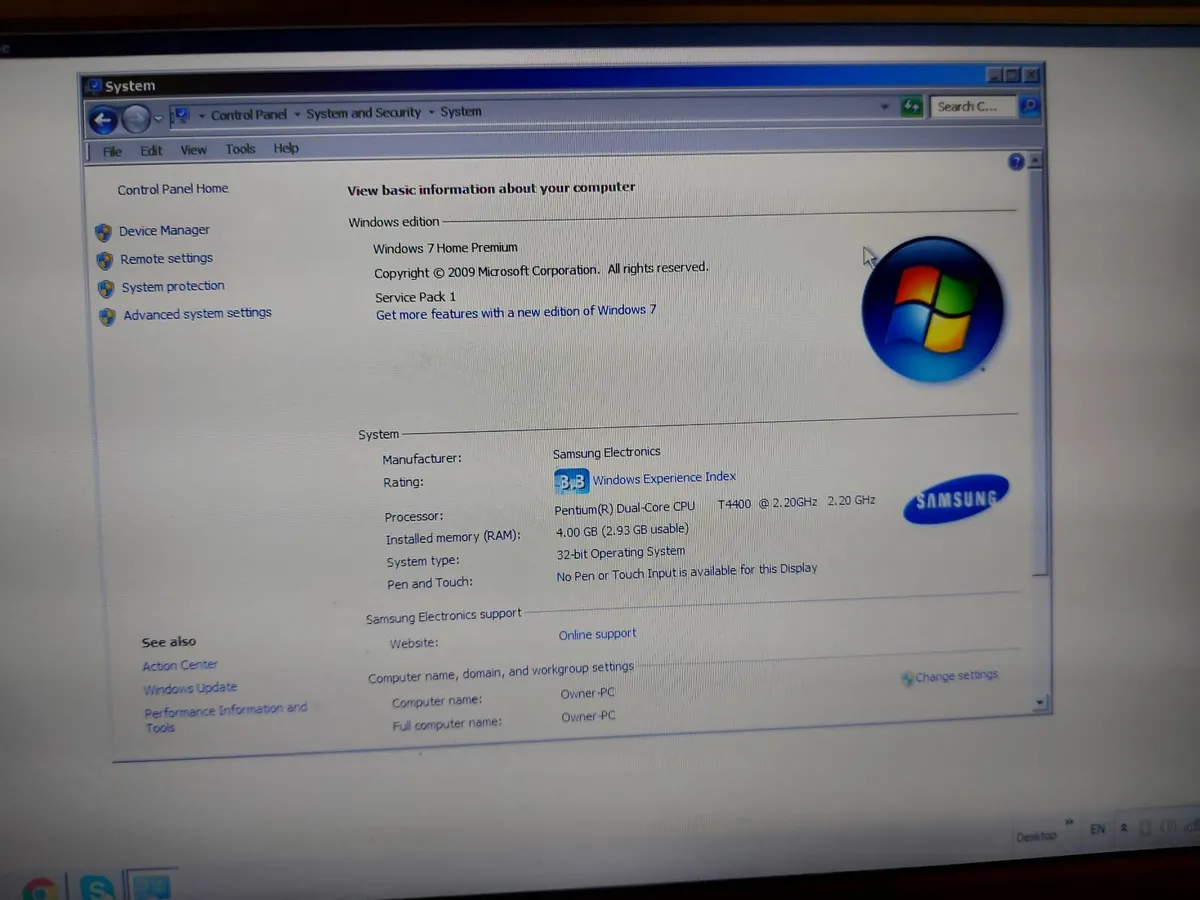Open the Tools menu
This screenshot has width=1200, height=900.
point(239,148)
